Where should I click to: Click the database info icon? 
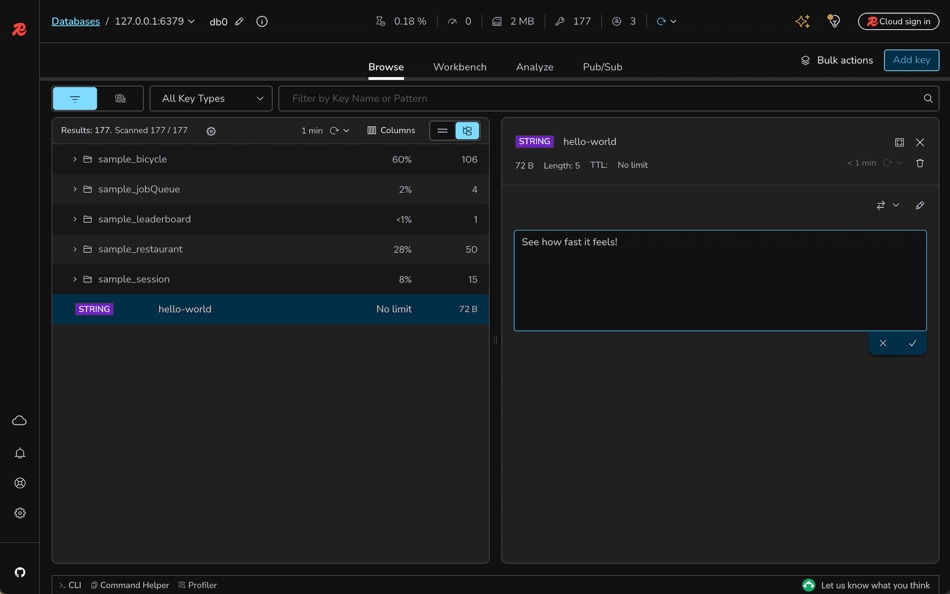click(x=262, y=21)
